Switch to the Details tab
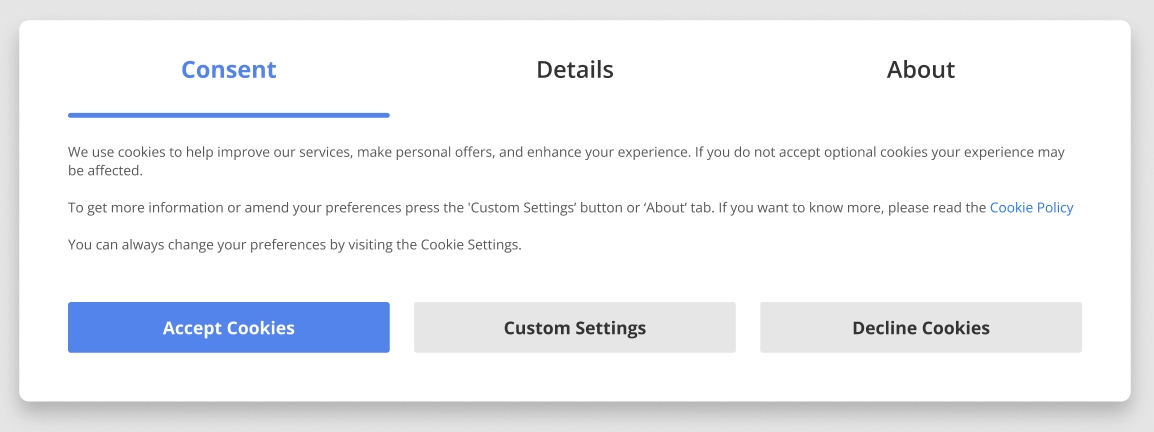This screenshot has height=432, width=1154. pos(575,70)
